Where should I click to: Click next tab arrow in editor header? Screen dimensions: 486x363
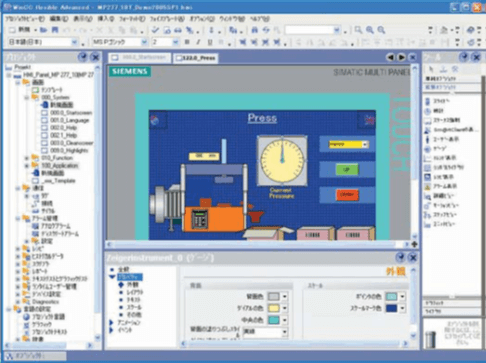pos(401,57)
